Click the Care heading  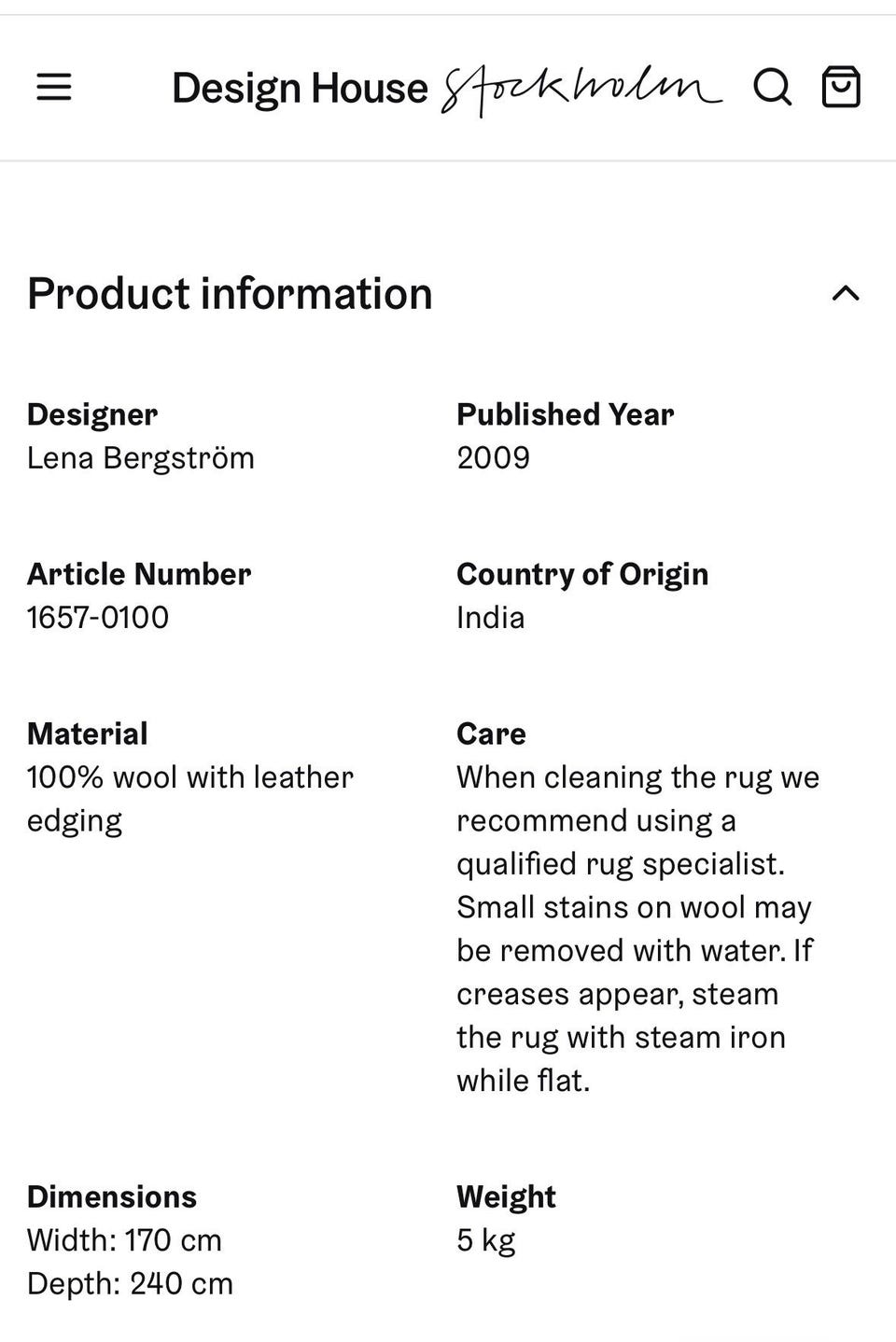491,734
